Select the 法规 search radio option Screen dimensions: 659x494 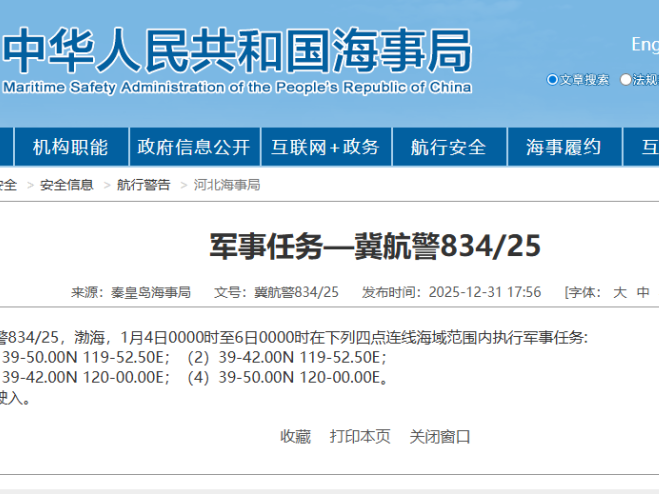coord(626,80)
